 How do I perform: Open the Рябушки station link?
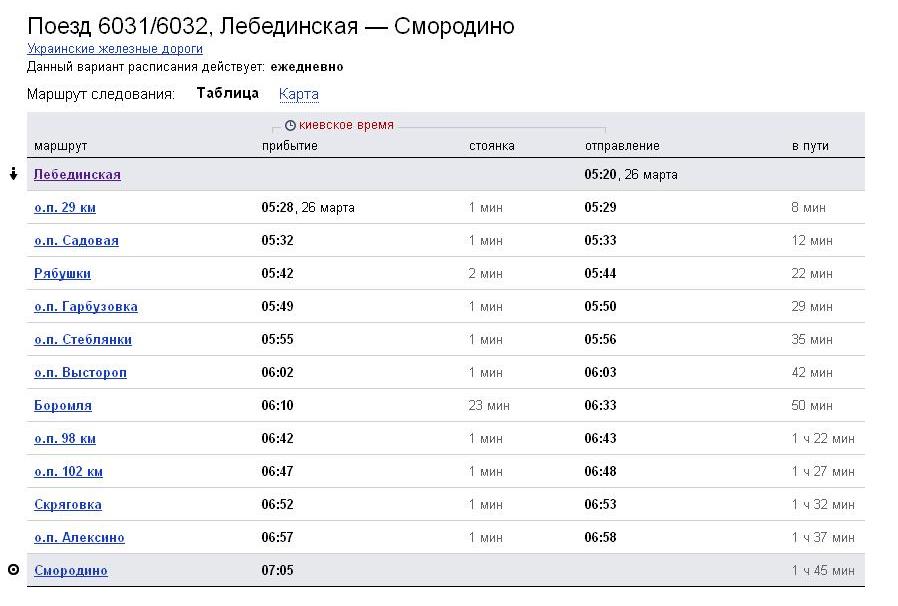tap(62, 273)
